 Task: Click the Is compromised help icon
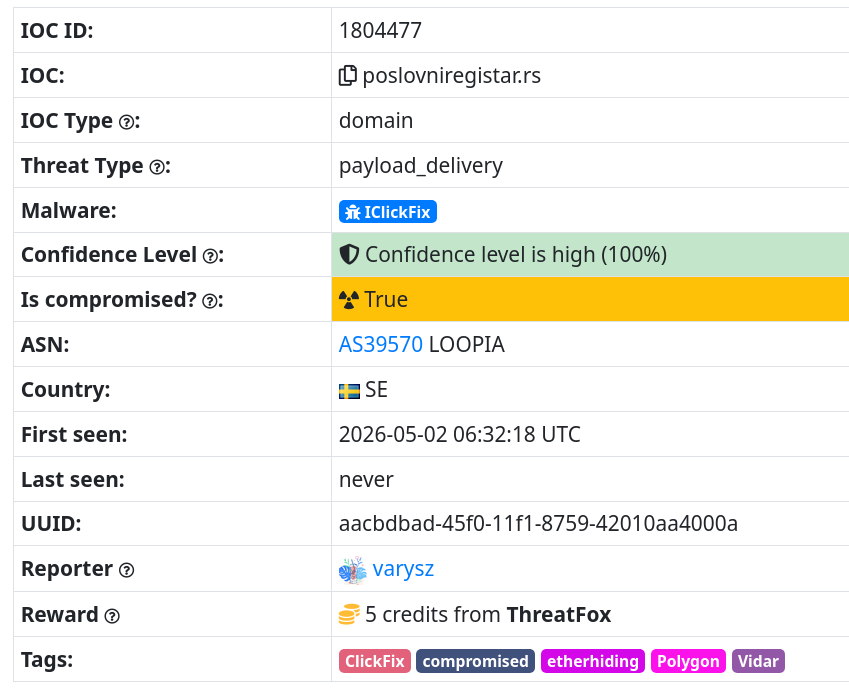(x=210, y=301)
